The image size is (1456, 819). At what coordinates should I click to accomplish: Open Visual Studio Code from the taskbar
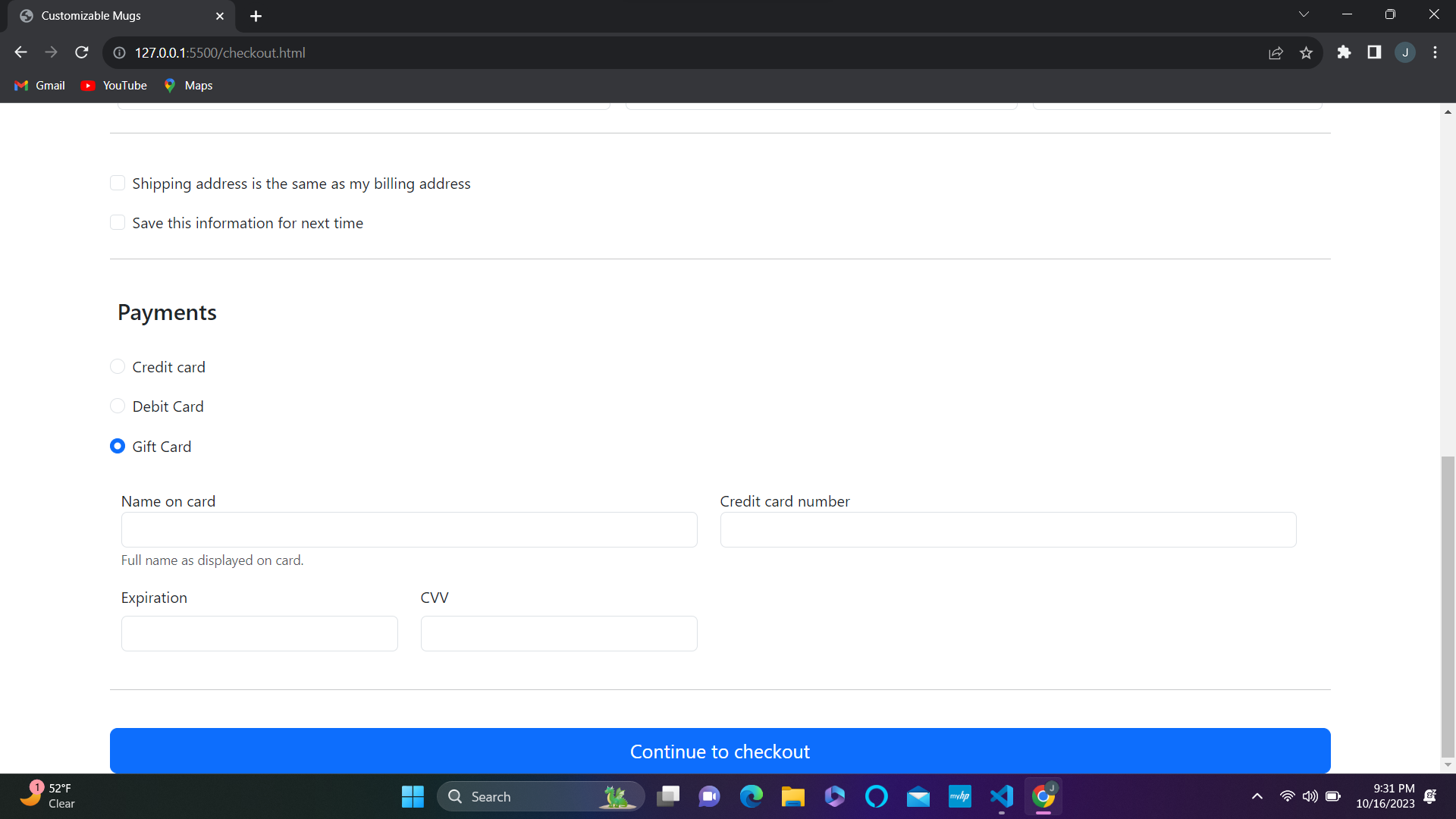point(1001,796)
